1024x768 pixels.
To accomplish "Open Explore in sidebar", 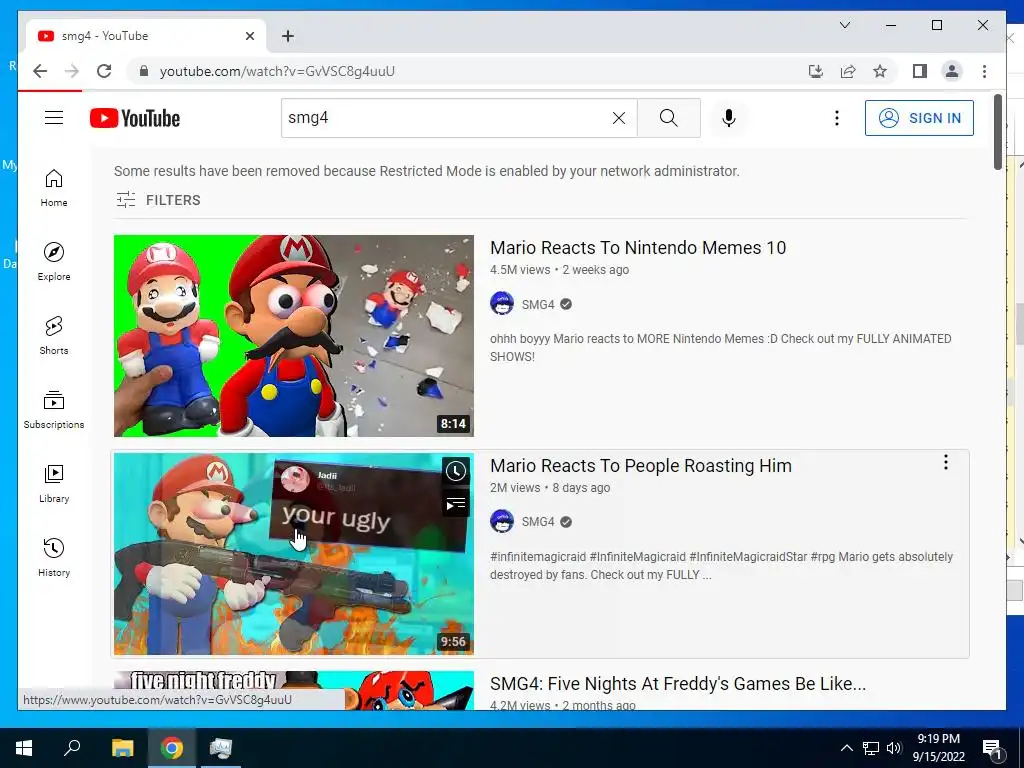I will point(54,262).
